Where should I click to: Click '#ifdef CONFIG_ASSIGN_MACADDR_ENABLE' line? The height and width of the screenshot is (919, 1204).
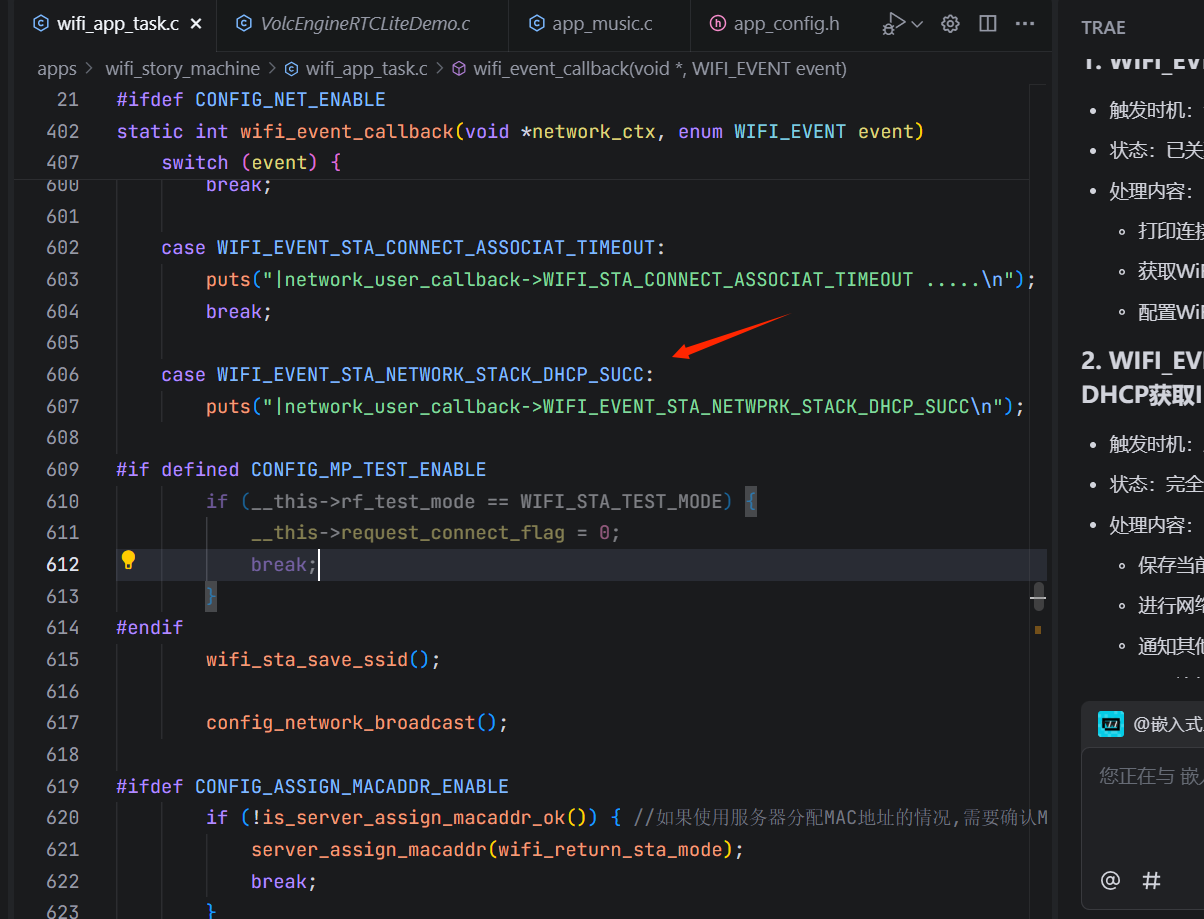[312, 786]
